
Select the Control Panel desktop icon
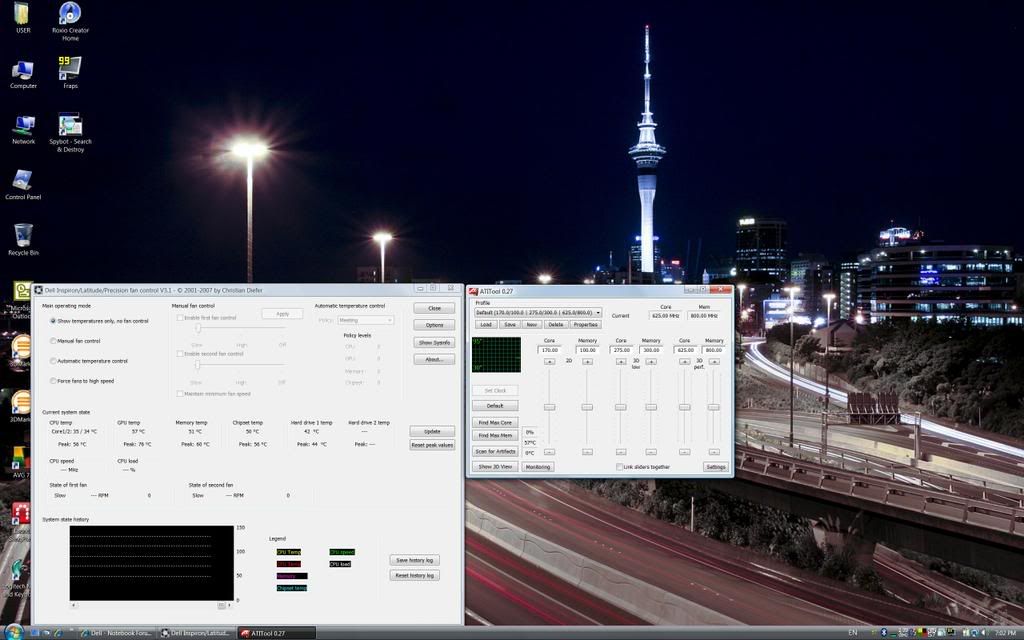pos(23,185)
